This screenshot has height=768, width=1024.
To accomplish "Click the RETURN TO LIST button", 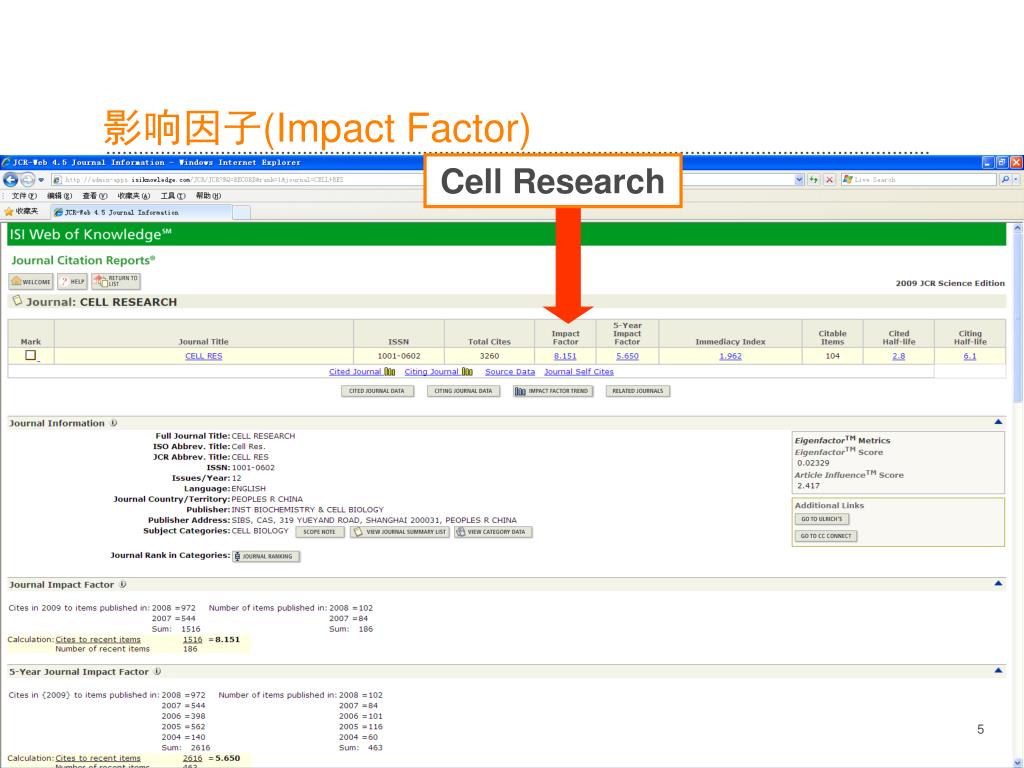I will [x=116, y=281].
